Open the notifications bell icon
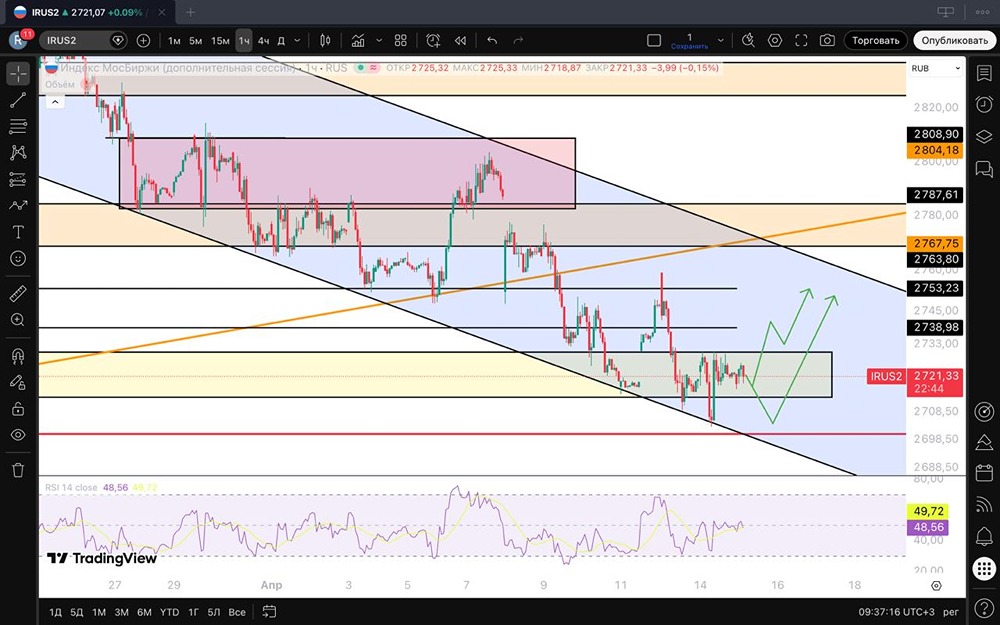The image size is (1000, 625). (x=984, y=536)
